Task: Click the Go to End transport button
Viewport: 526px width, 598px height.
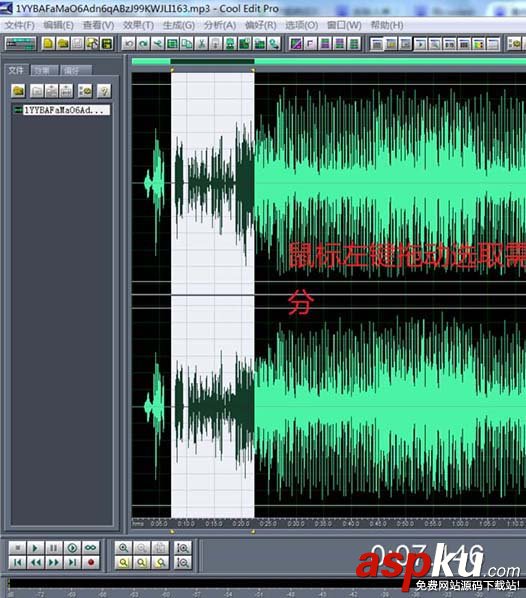Action: pyautogui.click(x=72, y=562)
